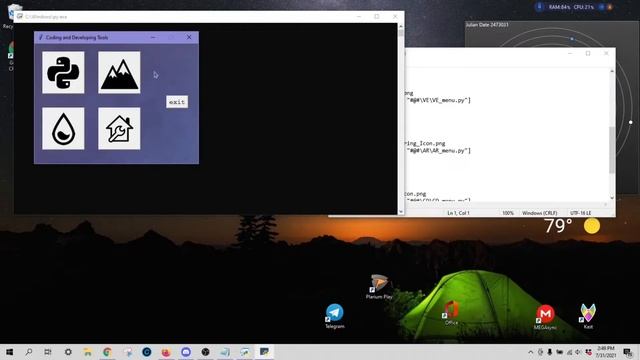Viewport: 640px width, 360px height.
Task: Open the Keit desktop shortcut
Action: (x=588, y=316)
